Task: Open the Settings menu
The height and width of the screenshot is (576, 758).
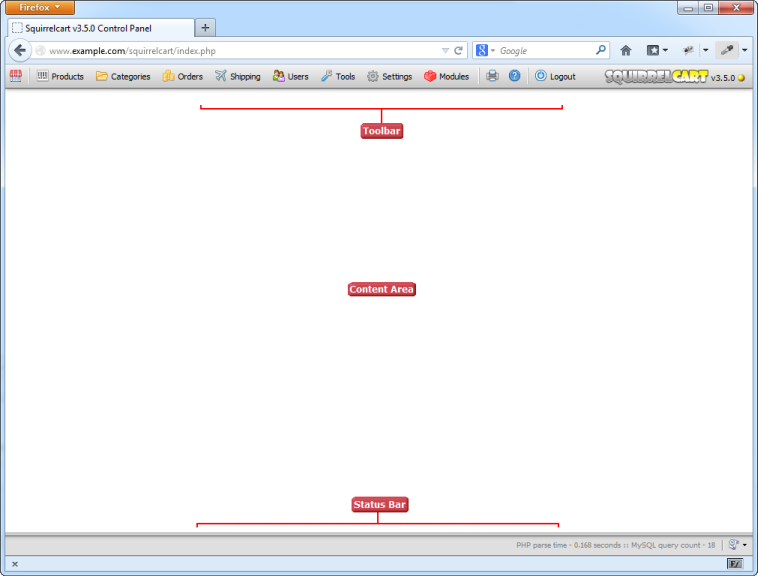Action: coord(389,76)
